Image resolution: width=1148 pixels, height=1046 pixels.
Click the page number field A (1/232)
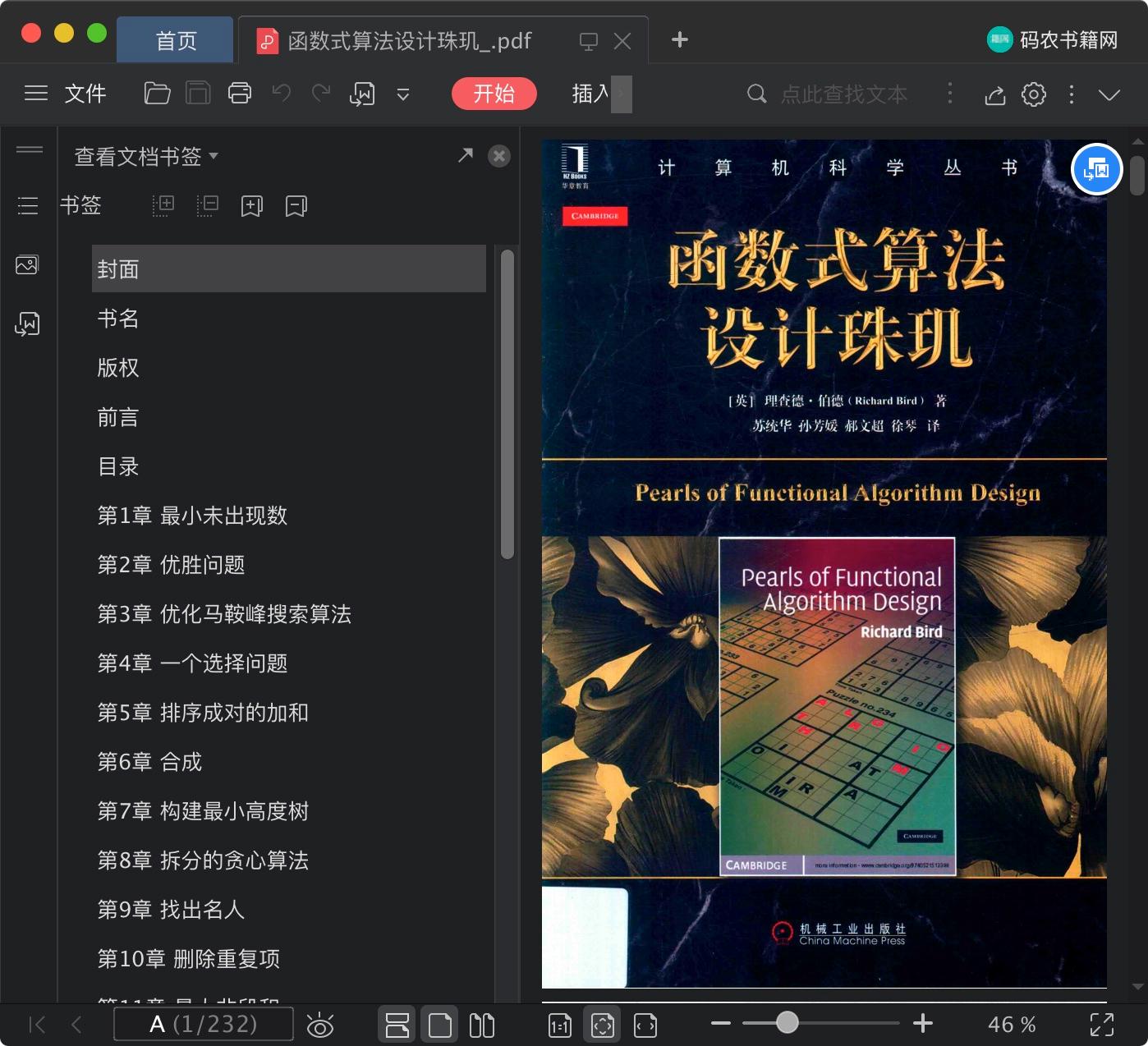[204, 1024]
